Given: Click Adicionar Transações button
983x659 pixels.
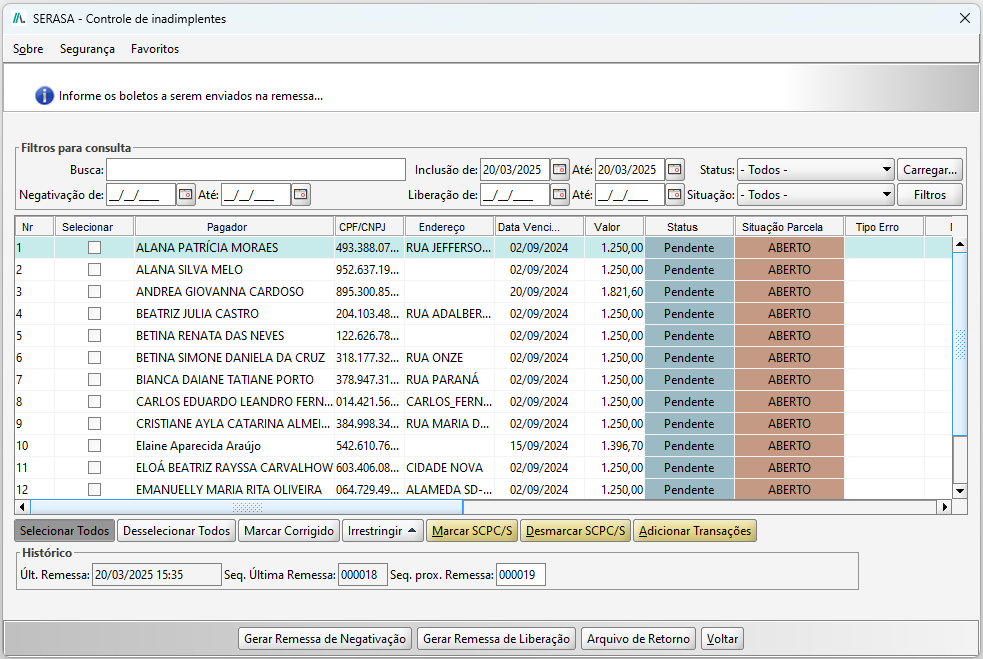Looking at the screenshot, I should [695, 530].
